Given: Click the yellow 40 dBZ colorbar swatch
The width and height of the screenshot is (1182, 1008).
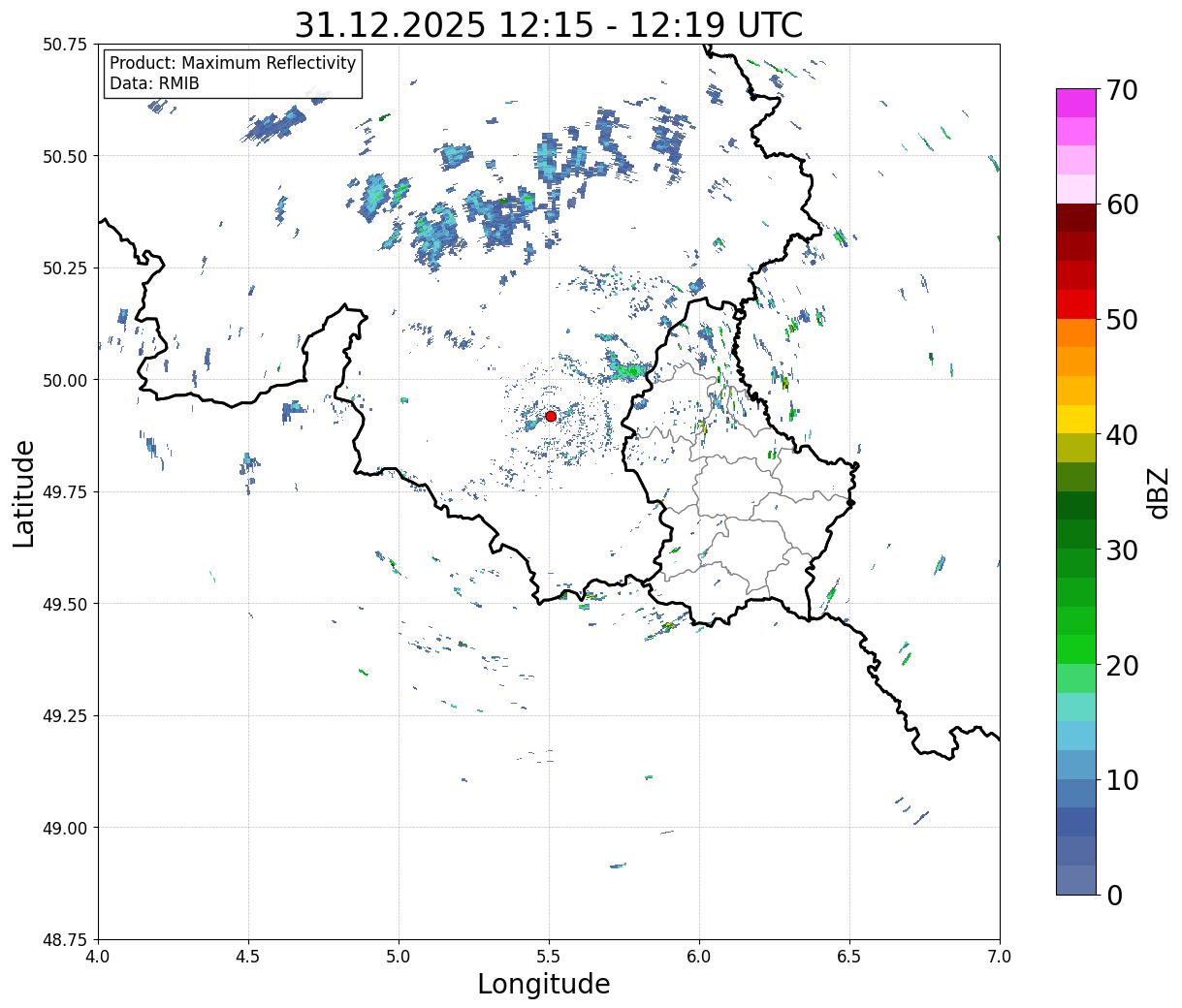Looking at the screenshot, I should (x=1075, y=420).
